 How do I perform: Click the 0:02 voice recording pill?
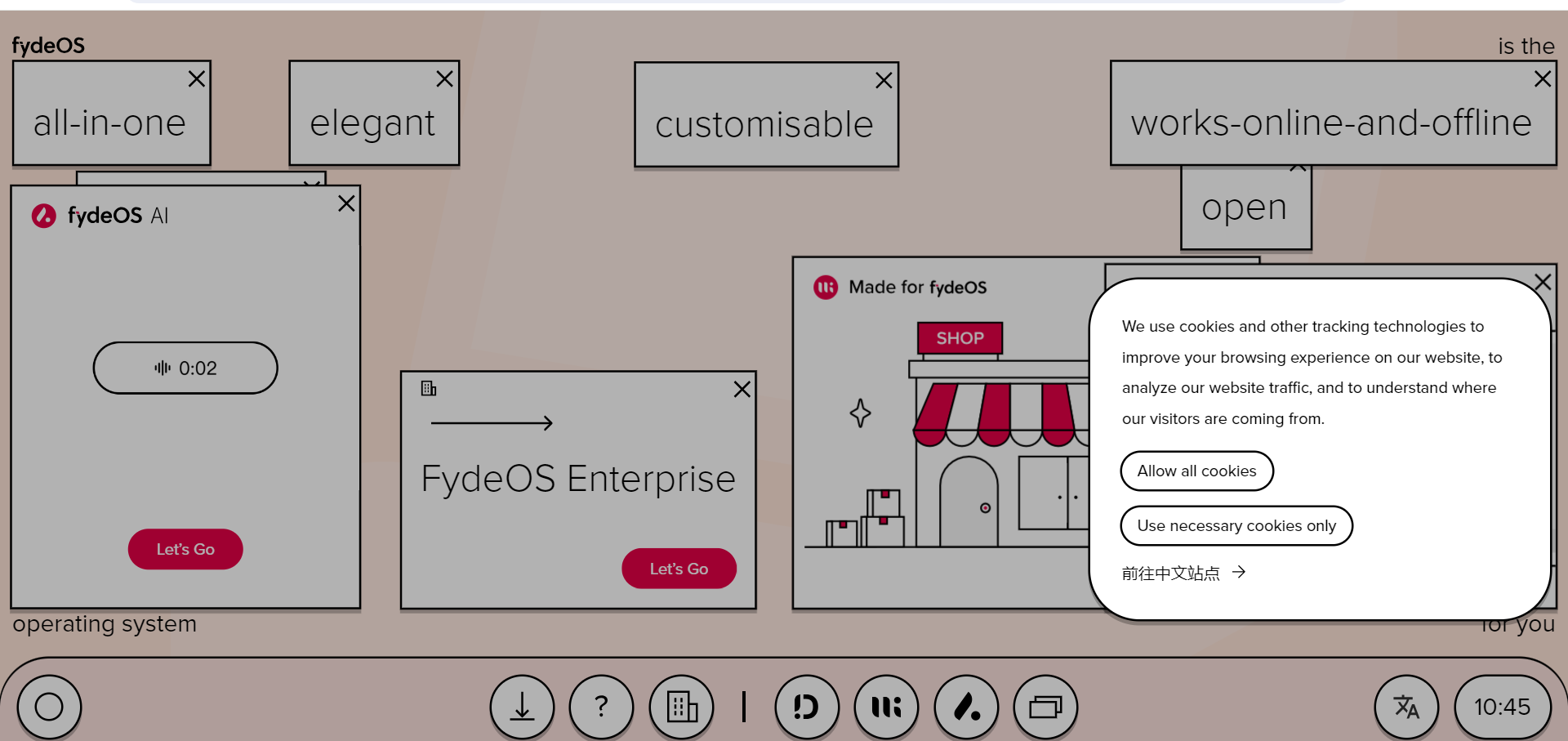(185, 368)
